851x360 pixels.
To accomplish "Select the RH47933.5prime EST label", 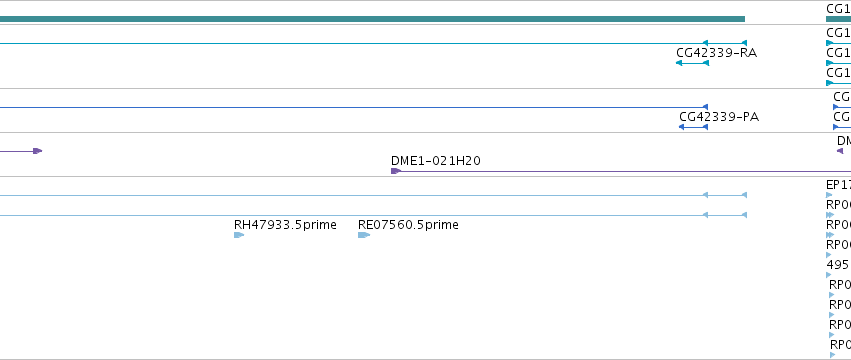I will [x=285, y=225].
